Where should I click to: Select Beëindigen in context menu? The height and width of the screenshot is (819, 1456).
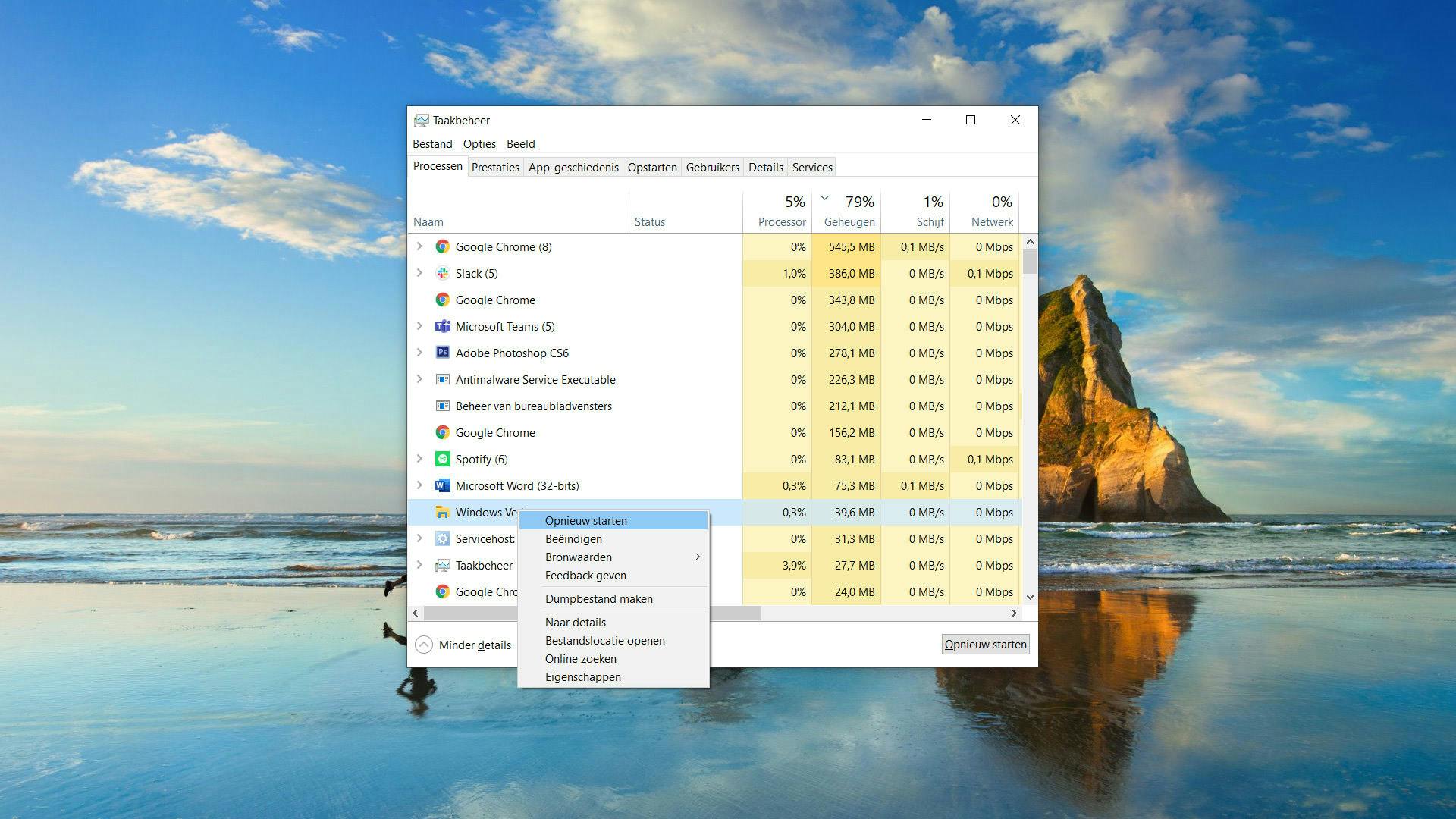point(573,539)
